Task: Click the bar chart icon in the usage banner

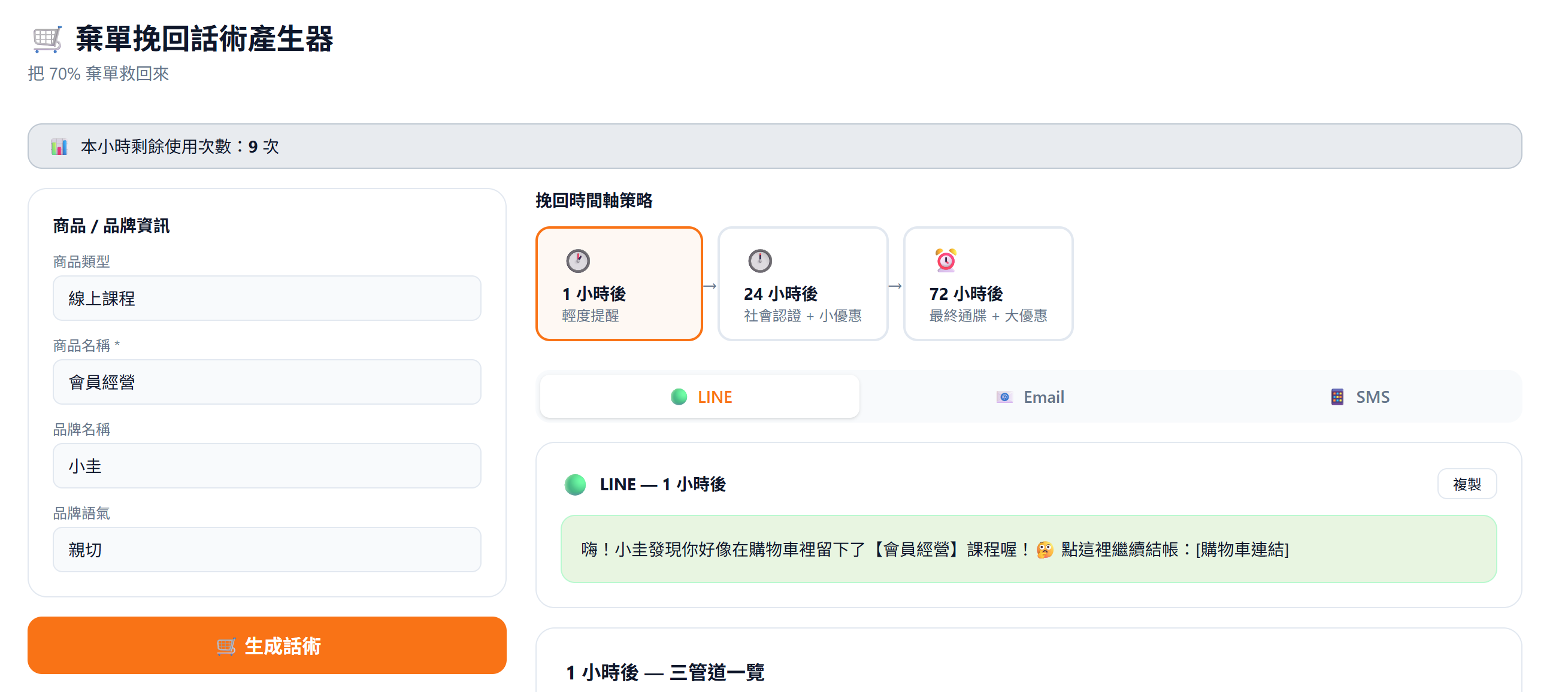Action: click(59, 147)
